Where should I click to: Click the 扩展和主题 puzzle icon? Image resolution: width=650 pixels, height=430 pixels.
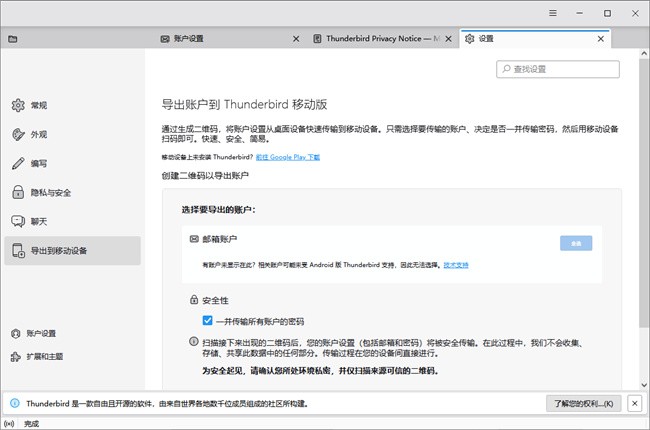[x=16, y=356]
